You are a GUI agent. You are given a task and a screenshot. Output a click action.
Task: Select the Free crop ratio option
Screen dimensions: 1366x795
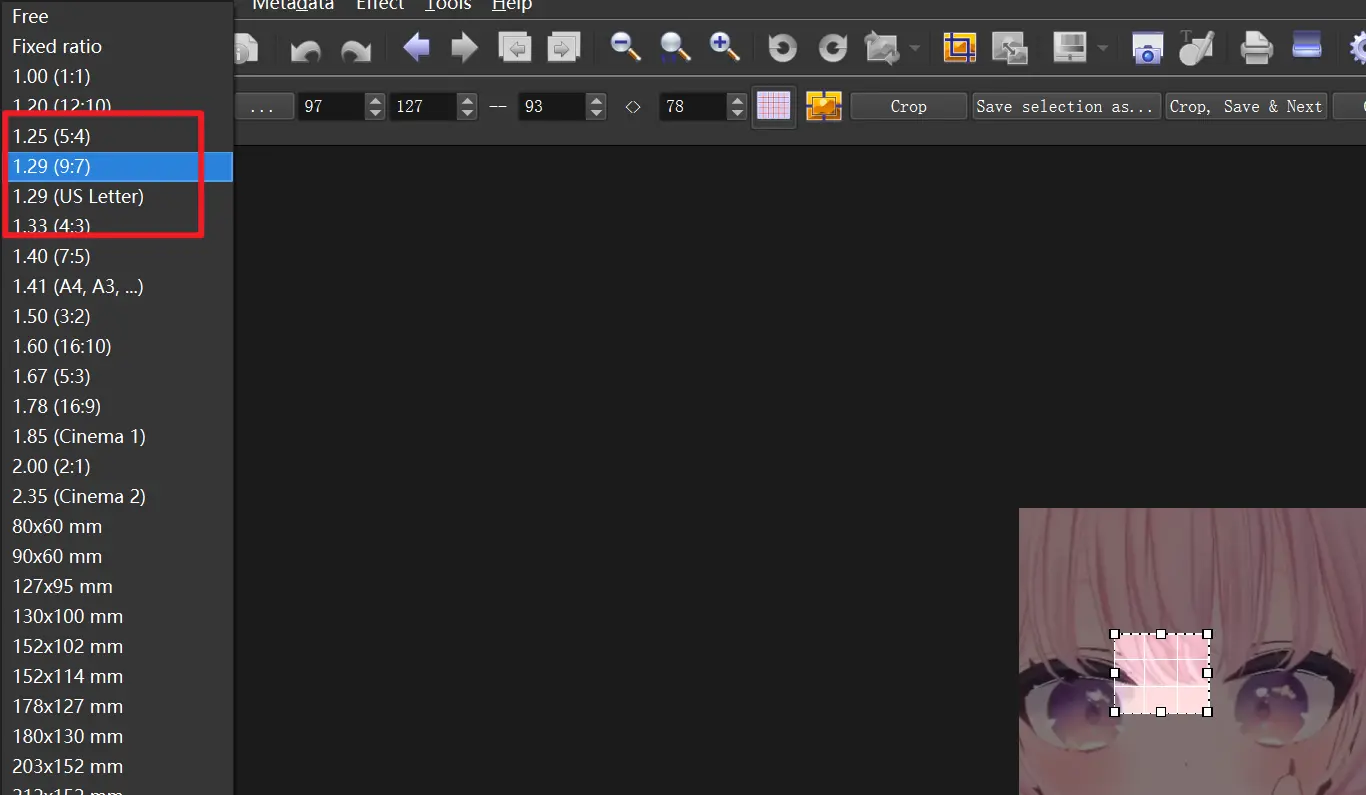(30, 17)
